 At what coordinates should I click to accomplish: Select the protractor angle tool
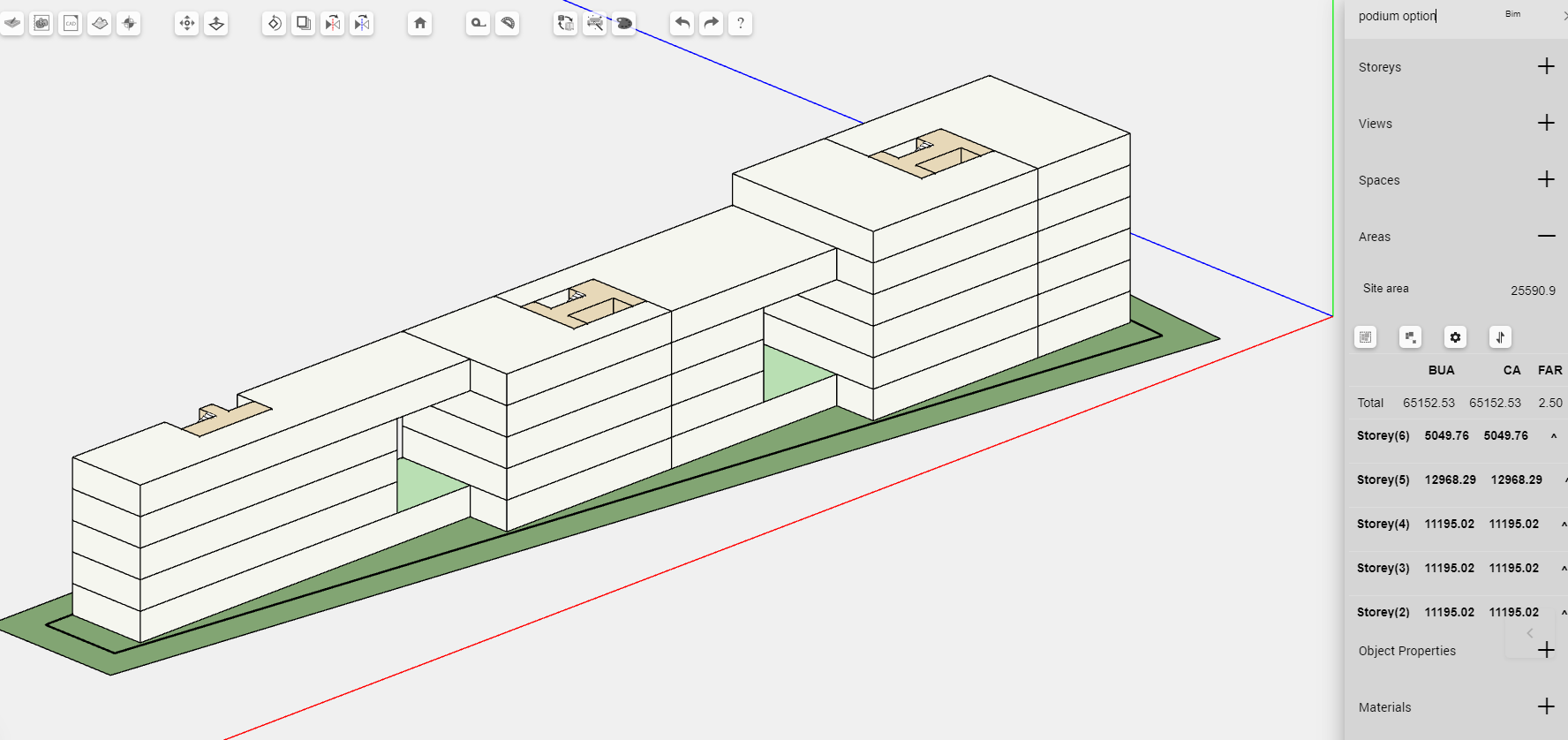(508, 23)
